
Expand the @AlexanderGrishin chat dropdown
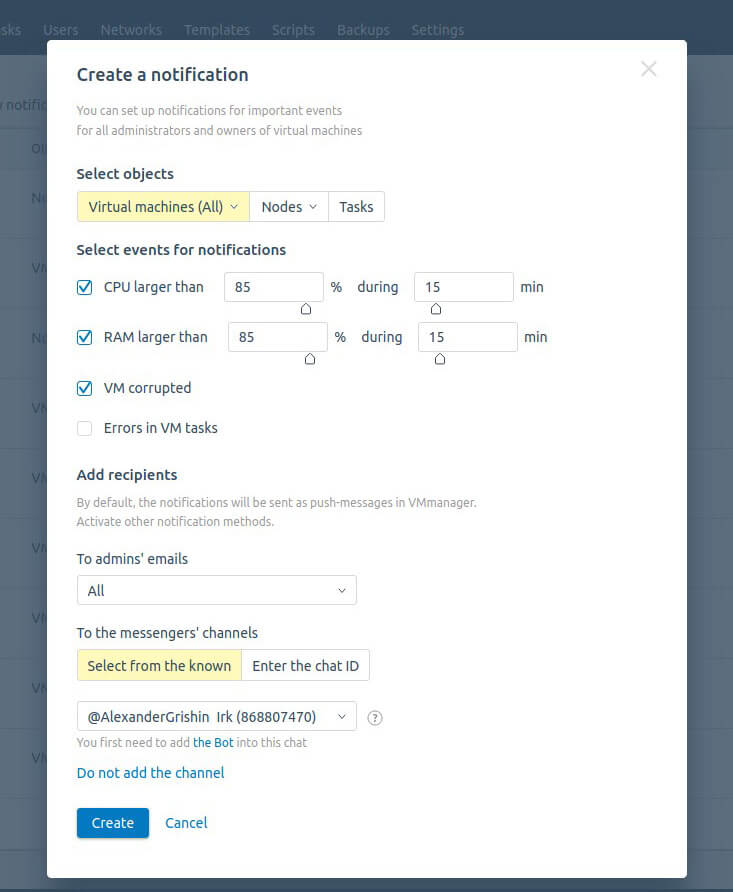[x=217, y=716]
